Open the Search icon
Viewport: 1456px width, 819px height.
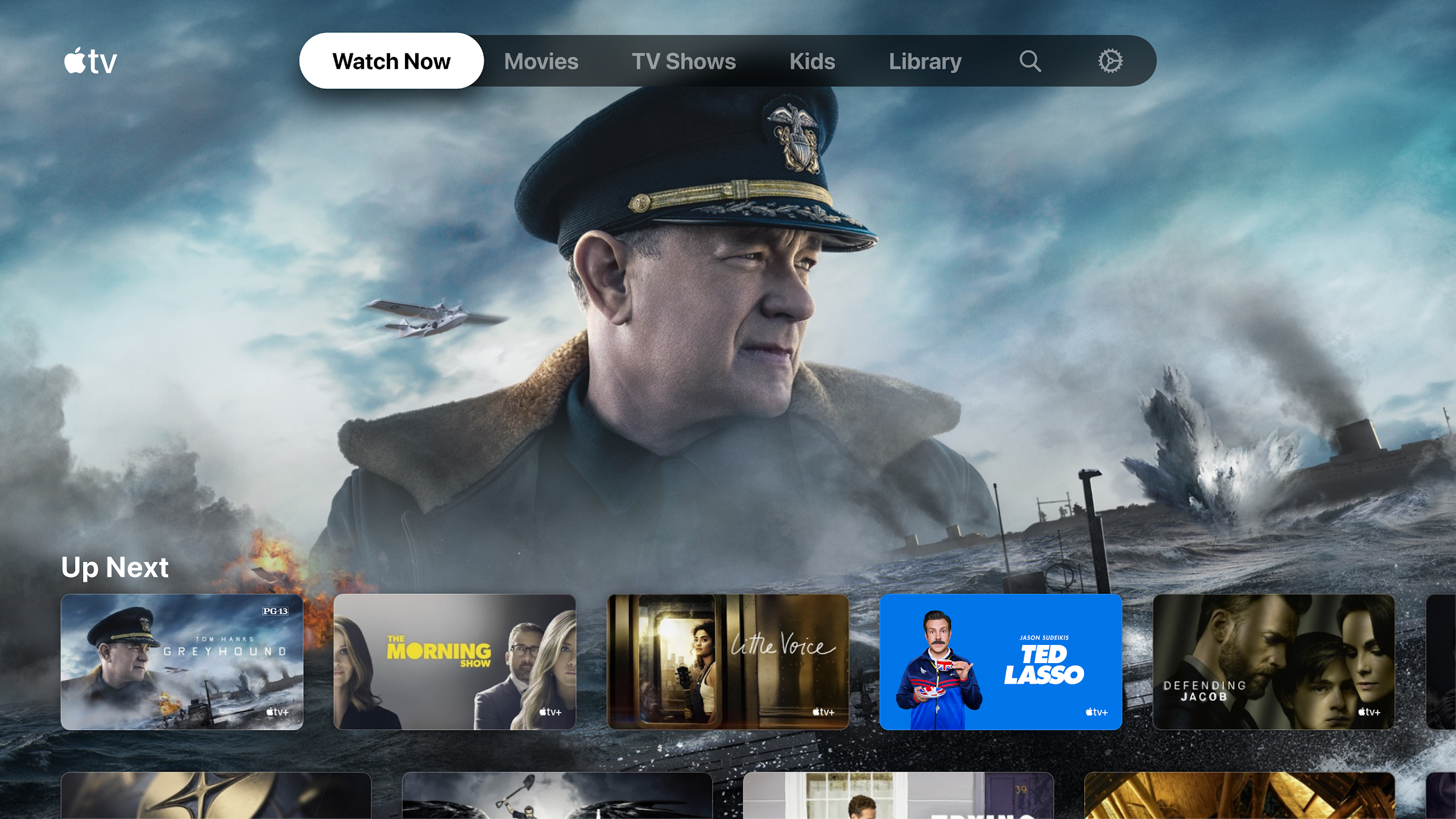pyautogui.click(x=1030, y=61)
